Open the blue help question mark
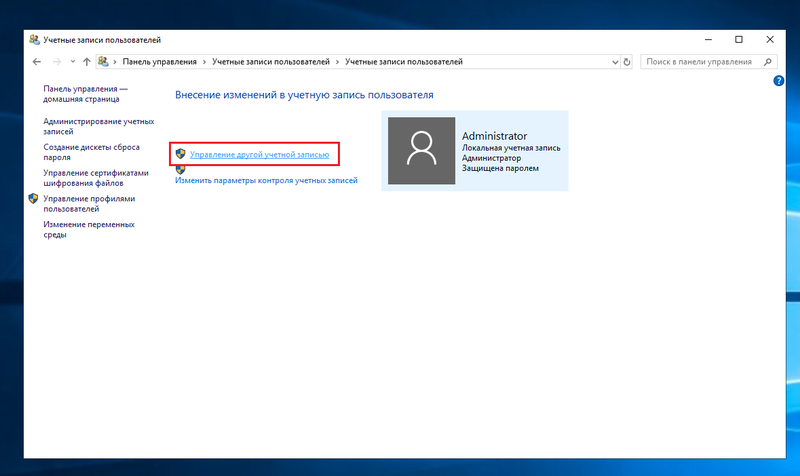 (x=778, y=80)
